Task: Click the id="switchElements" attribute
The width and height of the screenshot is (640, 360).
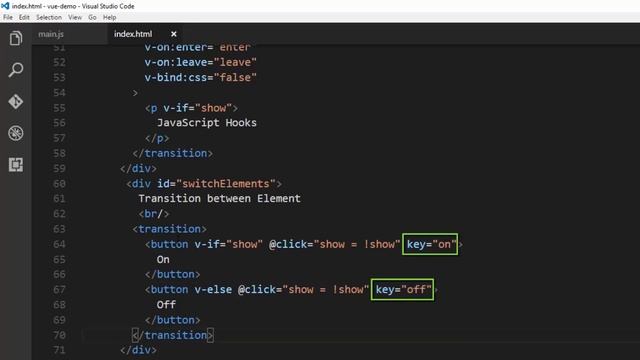Action: pos(216,184)
